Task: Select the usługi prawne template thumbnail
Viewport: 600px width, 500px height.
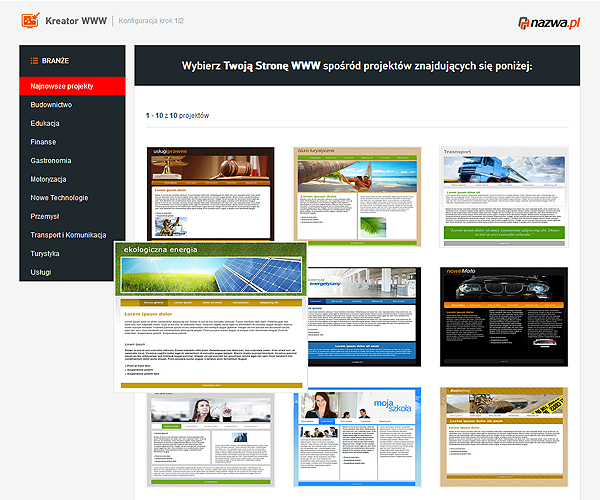Action: point(210,194)
